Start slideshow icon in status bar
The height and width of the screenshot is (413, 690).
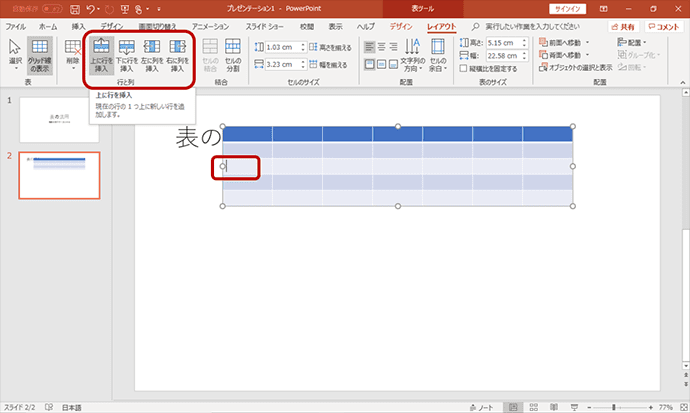574,408
